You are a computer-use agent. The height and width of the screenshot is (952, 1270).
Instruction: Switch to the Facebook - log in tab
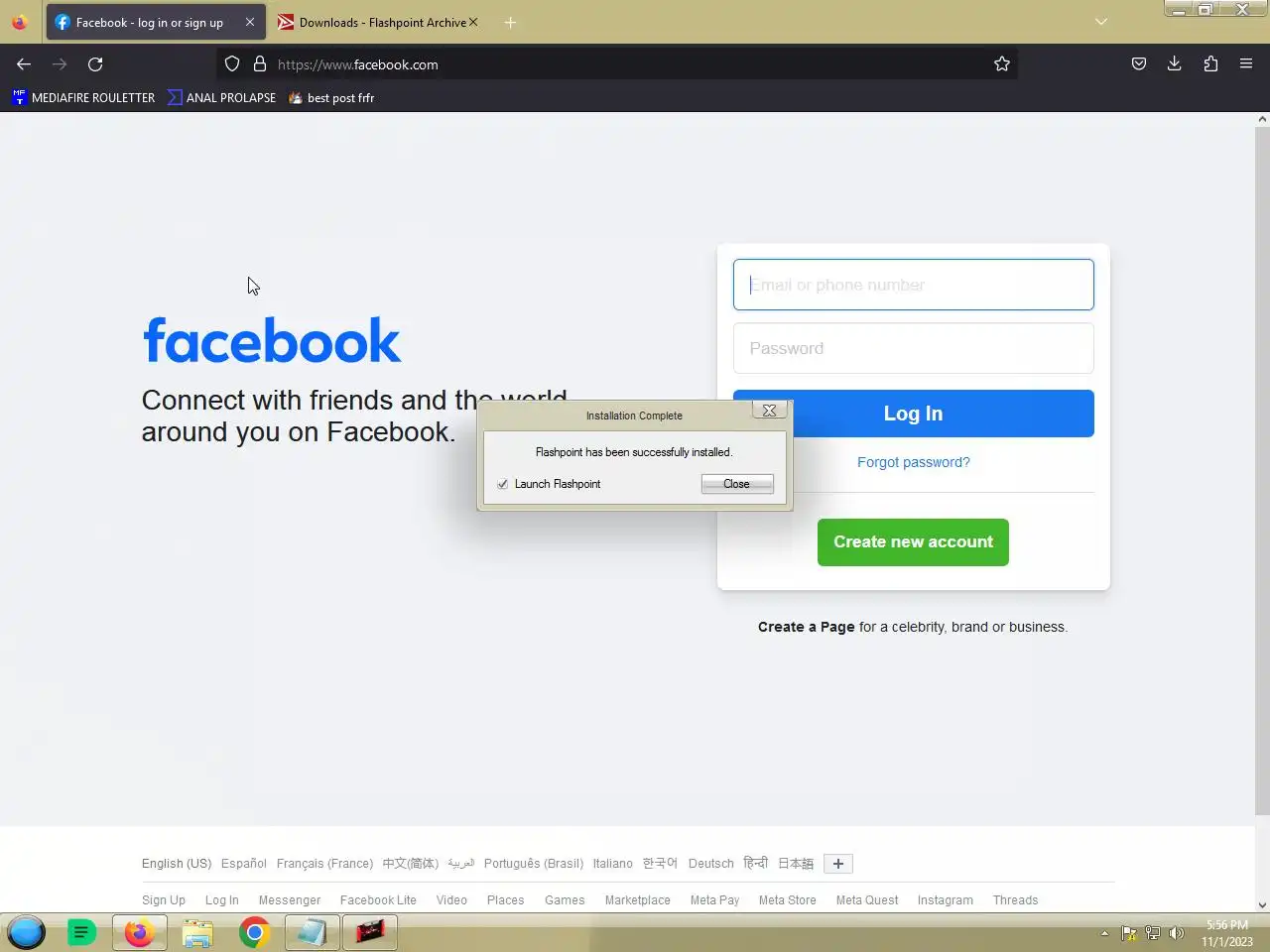[x=156, y=22]
